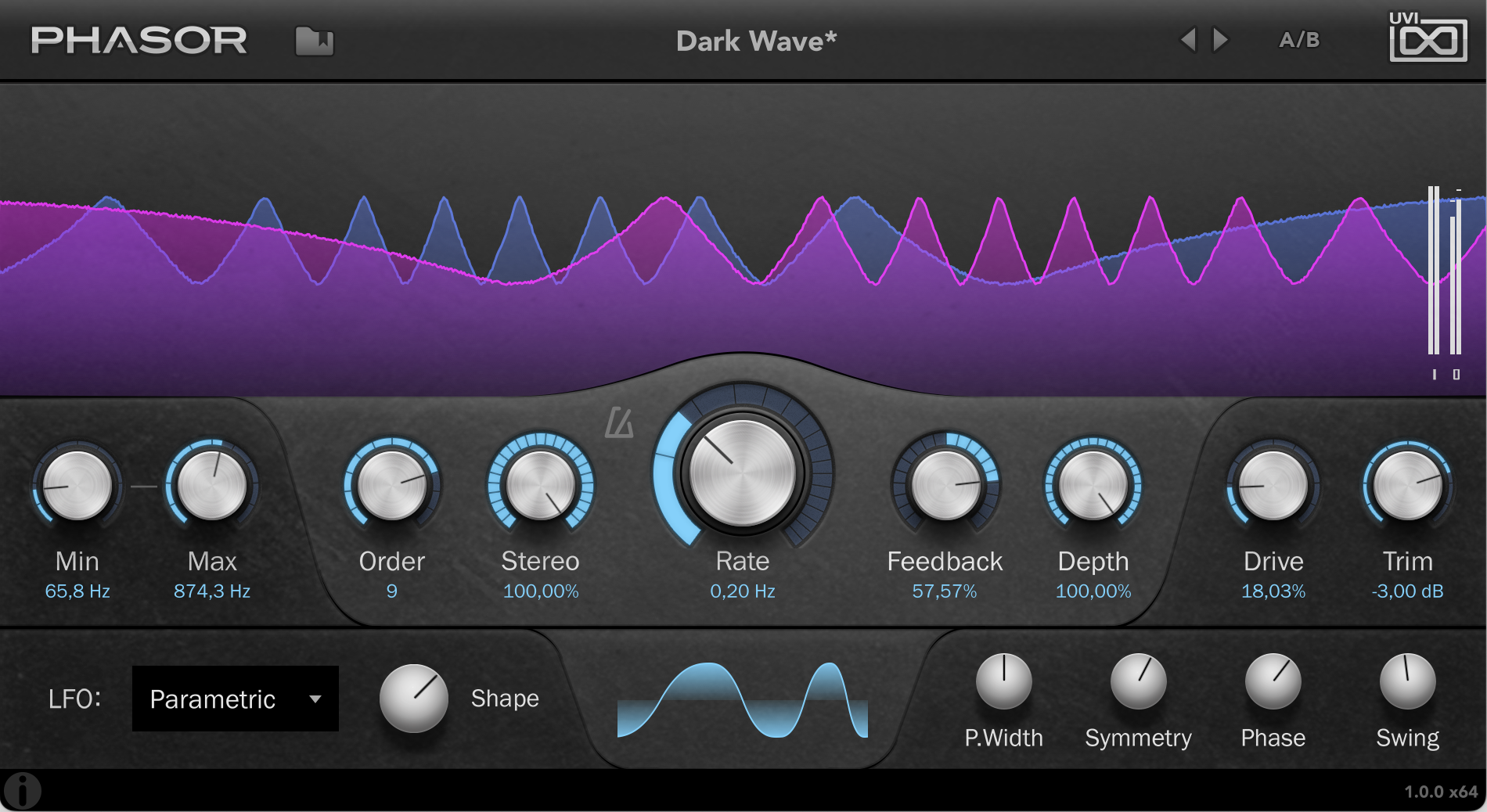The width and height of the screenshot is (1487, 812).
Task: Click the Dark Wave preset name
Action: 756,41
